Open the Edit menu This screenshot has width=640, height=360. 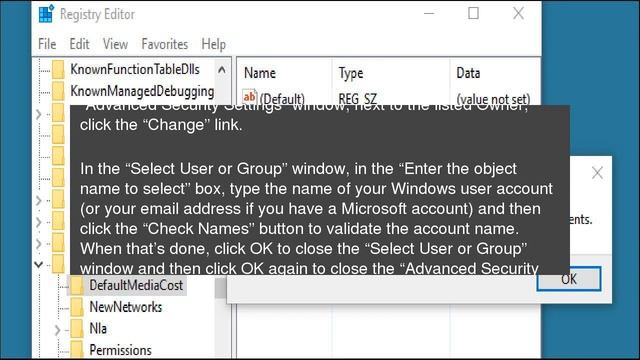point(79,44)
